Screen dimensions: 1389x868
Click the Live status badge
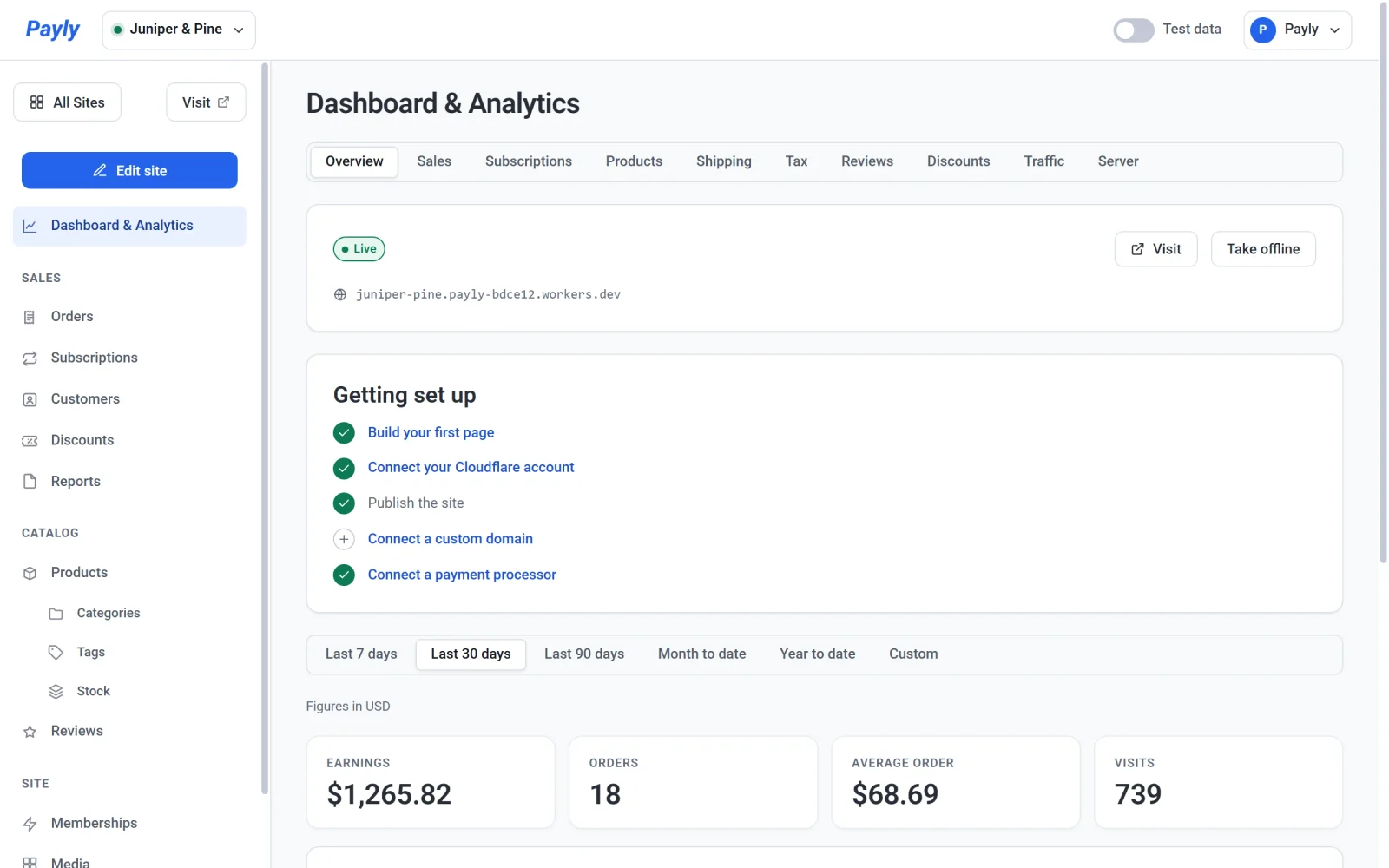tap(359, 249)
